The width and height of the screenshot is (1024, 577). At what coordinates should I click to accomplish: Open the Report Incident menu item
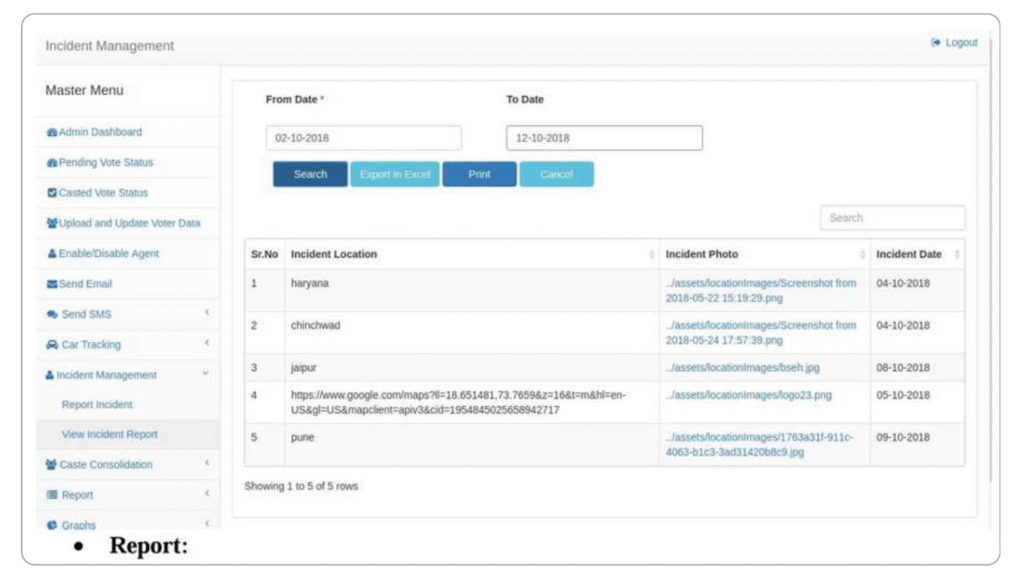coord(97,405)
